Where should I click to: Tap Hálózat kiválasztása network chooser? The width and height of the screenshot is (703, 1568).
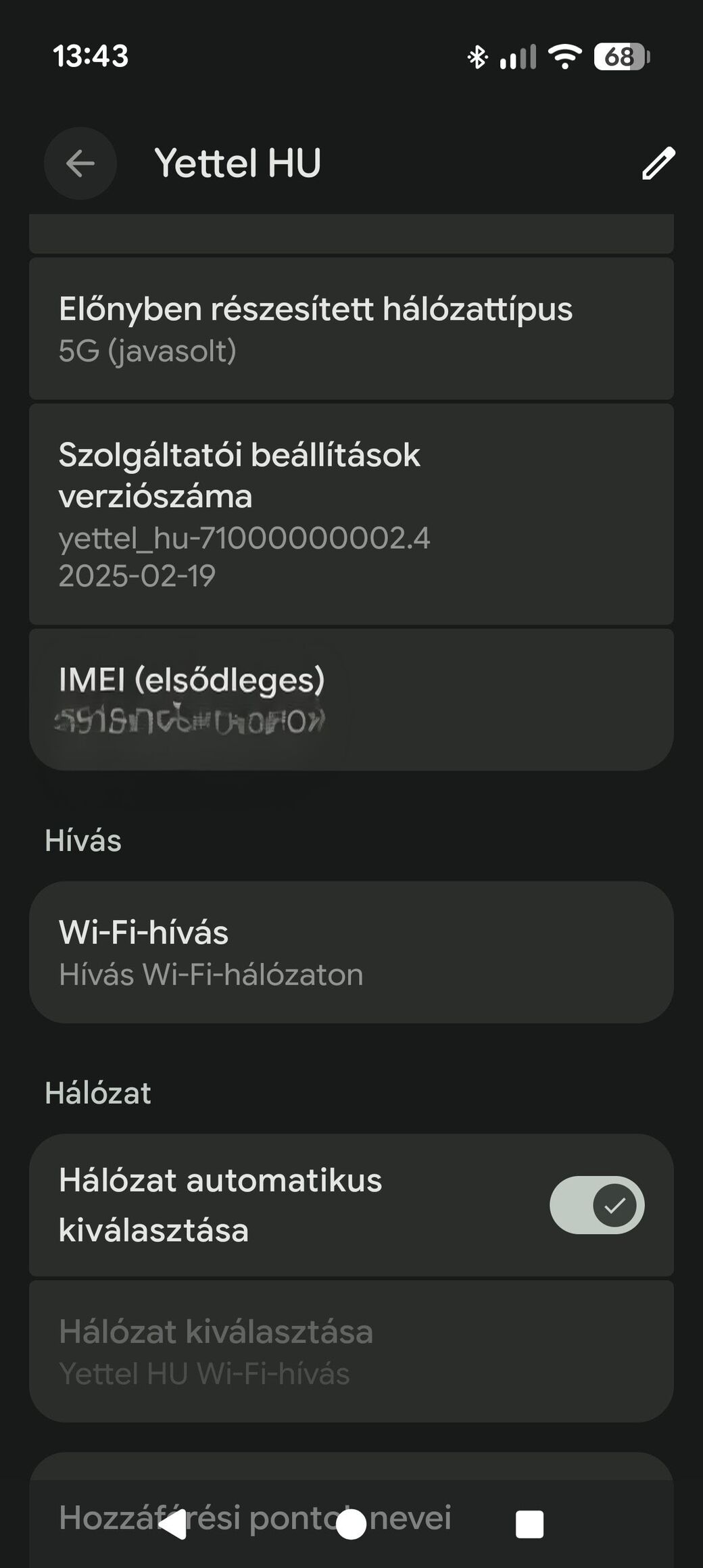point(351,1351)
